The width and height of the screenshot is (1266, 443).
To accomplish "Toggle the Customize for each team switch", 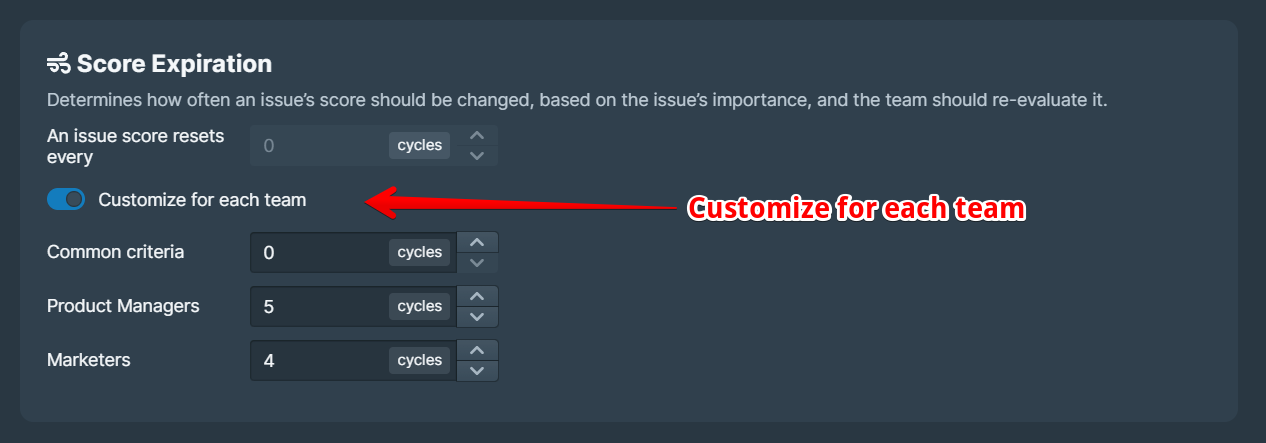I will point(66,200).
